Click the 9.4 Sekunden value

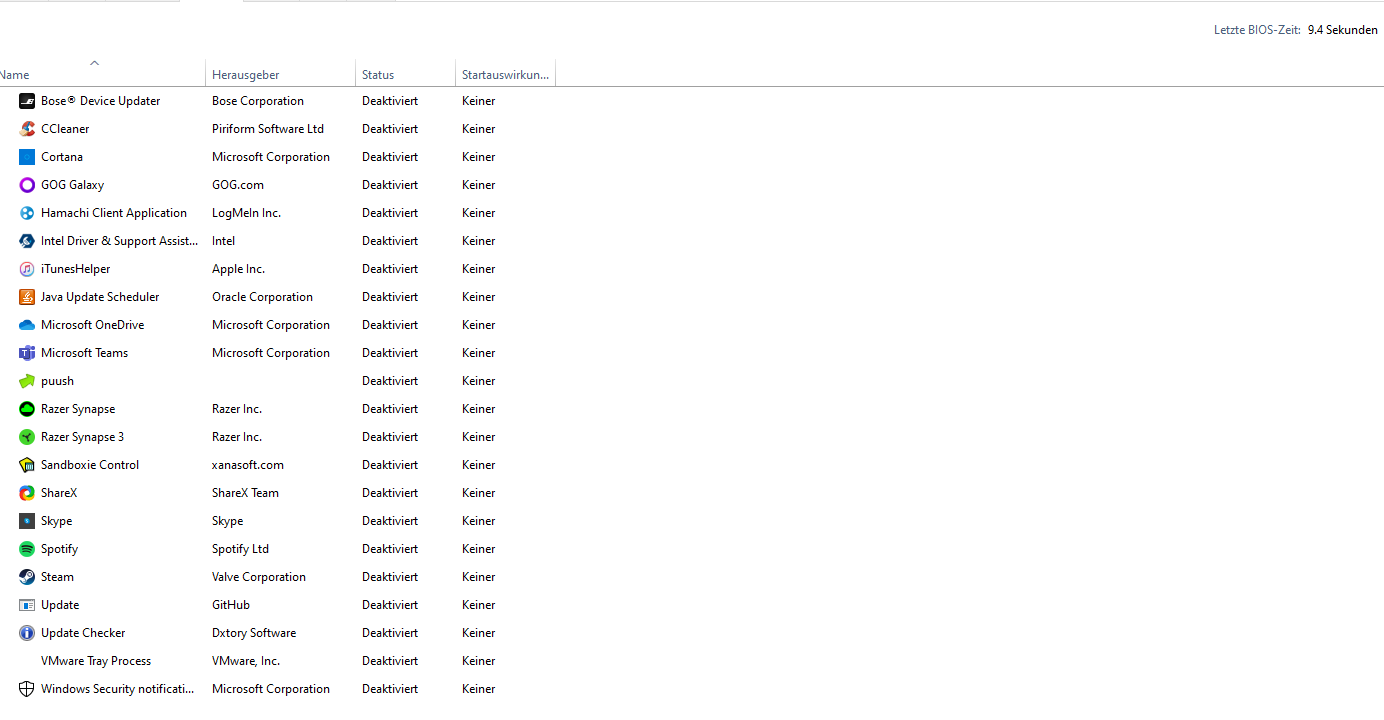point(1343,30)
